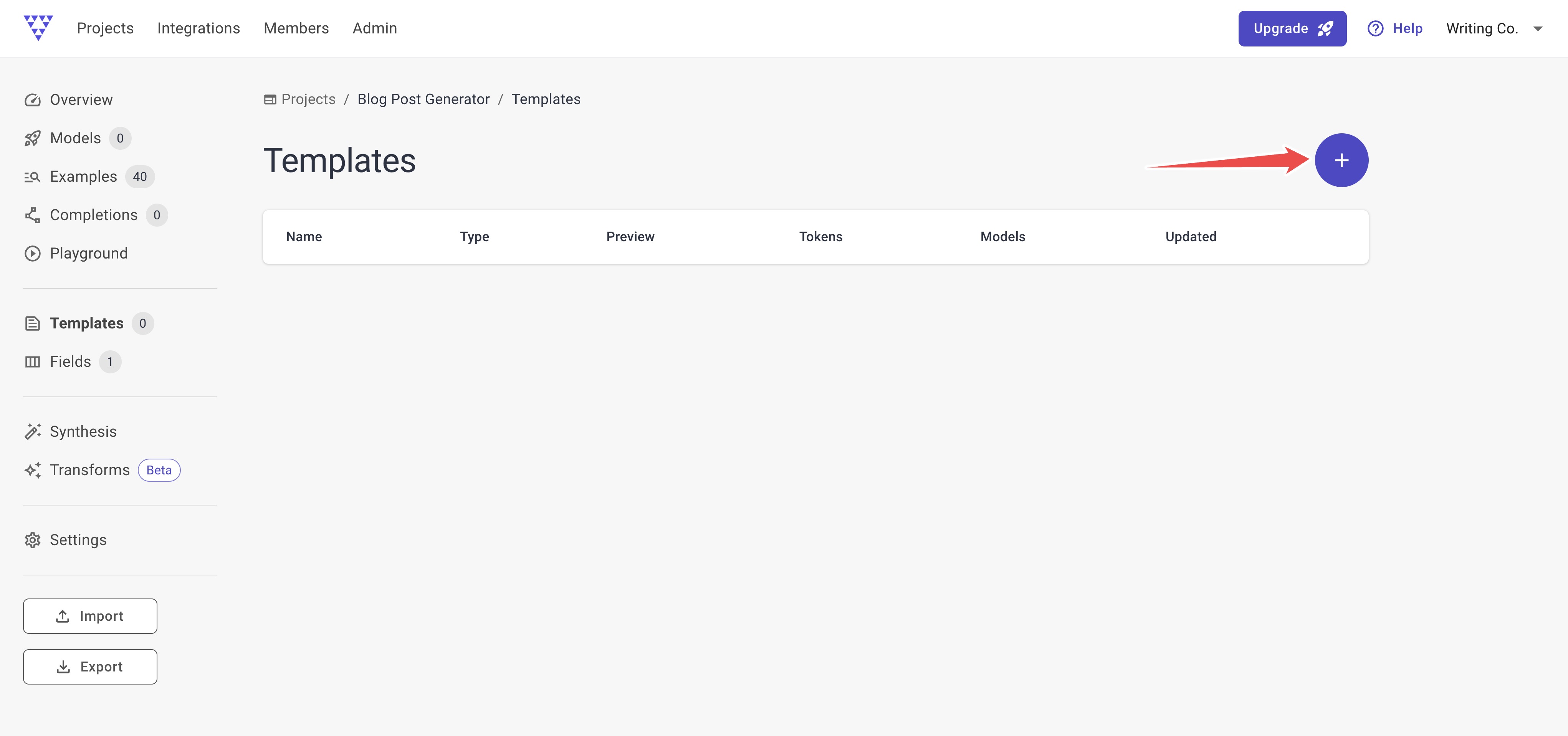Click the Updated column header
Viewport: 1568px width, 736px height.
coord(1191,237)
